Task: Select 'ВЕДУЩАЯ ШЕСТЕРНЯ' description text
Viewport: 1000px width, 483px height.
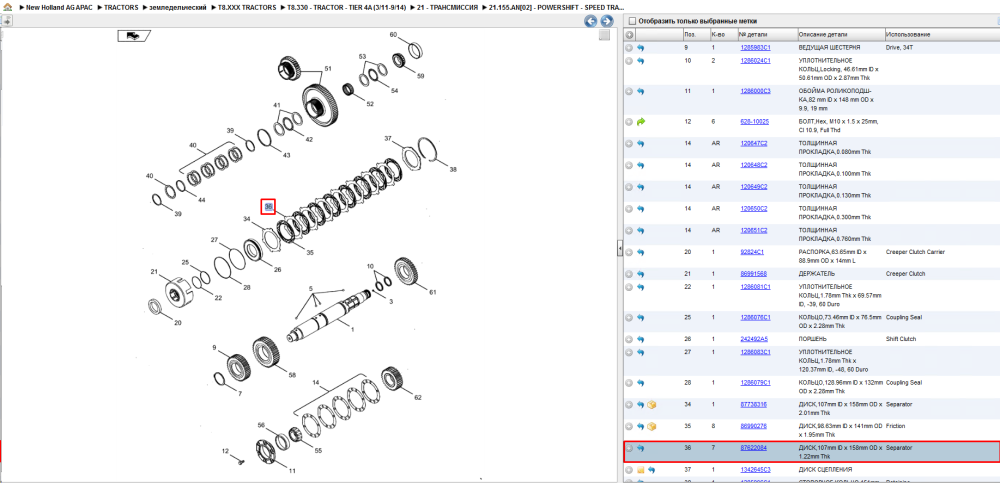Action: (x=829, y=47)
